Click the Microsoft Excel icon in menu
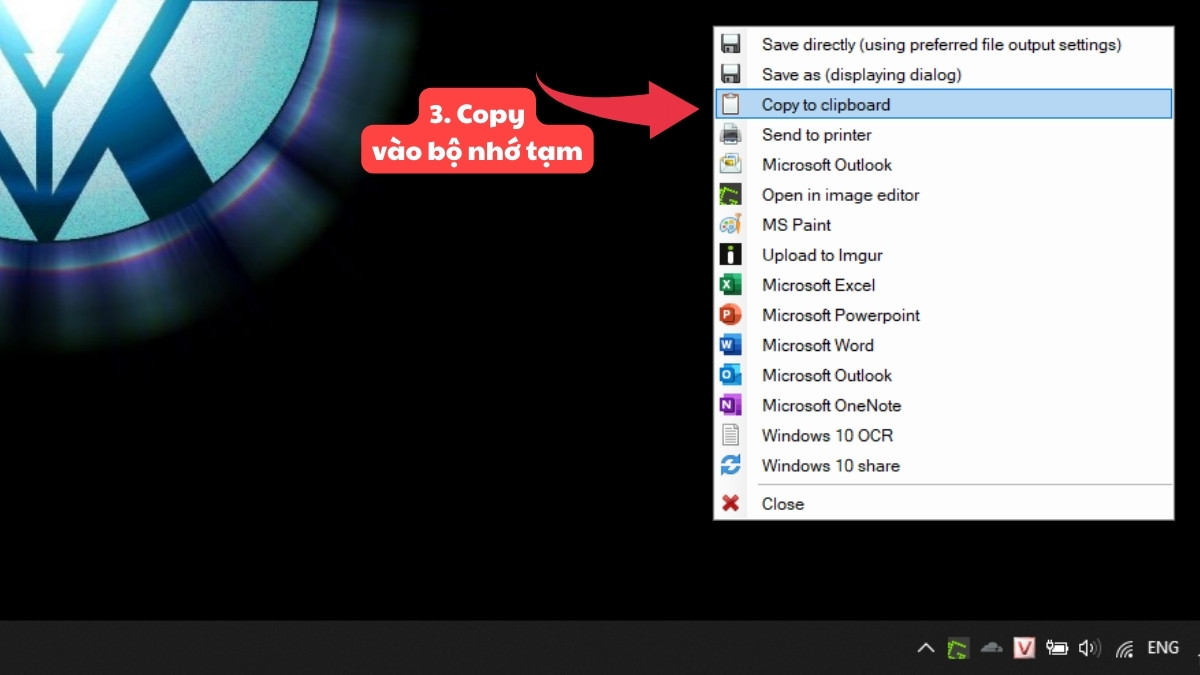 [x=731, y=285]
